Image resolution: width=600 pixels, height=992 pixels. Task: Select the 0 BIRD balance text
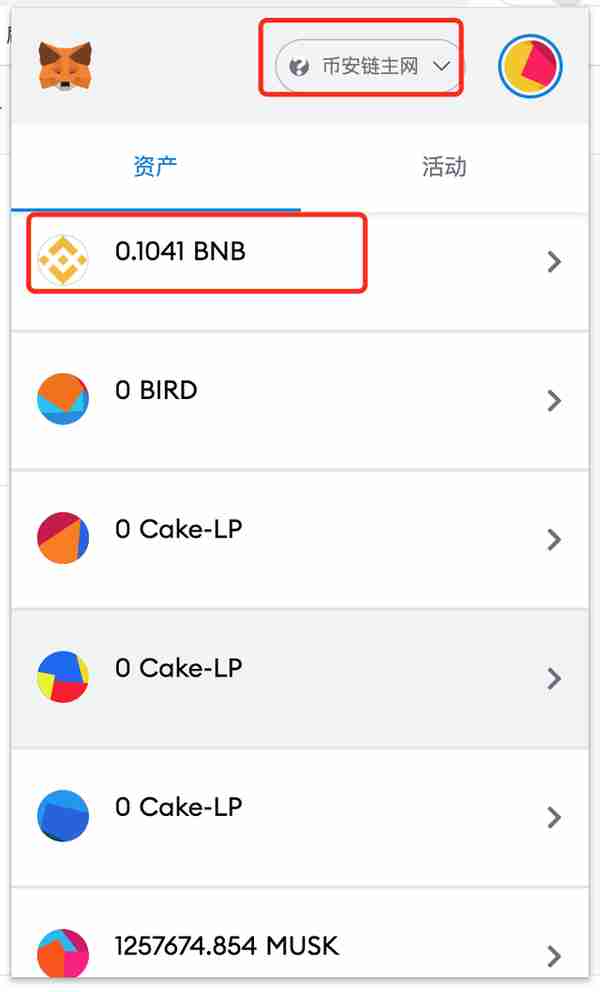(156, 390)
